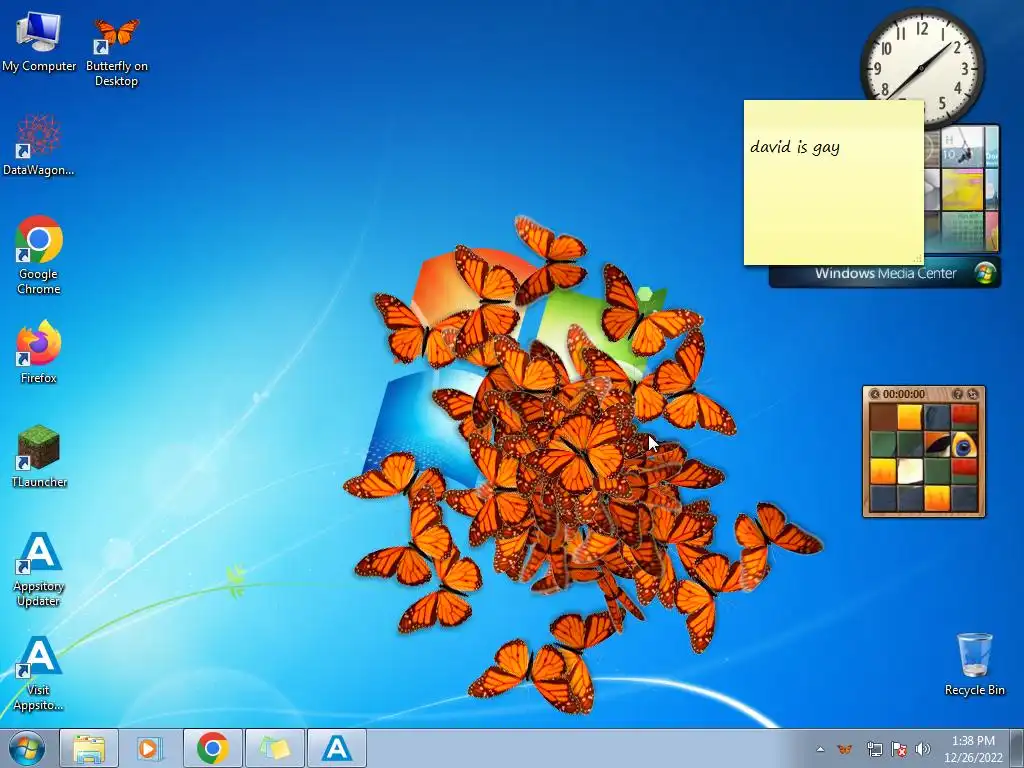Click the Windows Media Center orb logo
This screenshot has width=1024, height=768.
[x=985, y=273]
